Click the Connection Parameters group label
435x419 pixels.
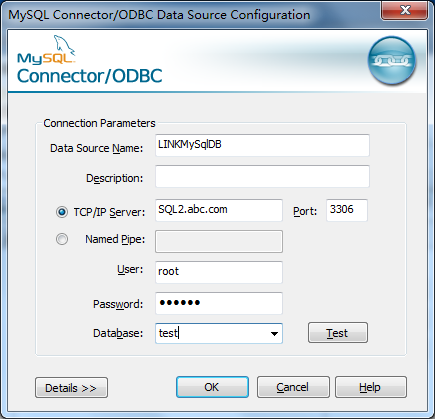pyautogui.click(x=99, y=123)
